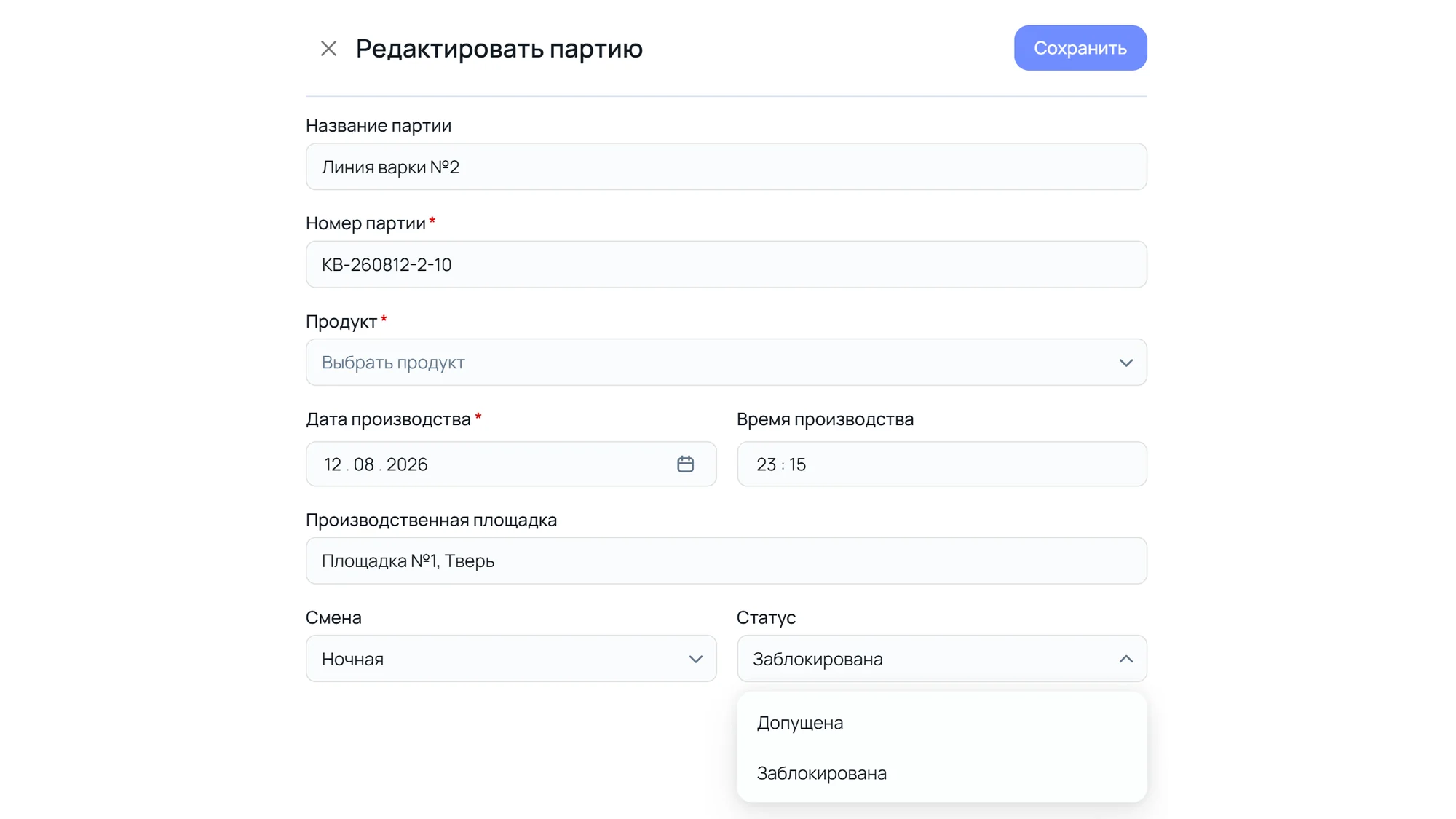Open the calendar picker icon
This screenshot has height=819, width=1456.
coord(685,464)
